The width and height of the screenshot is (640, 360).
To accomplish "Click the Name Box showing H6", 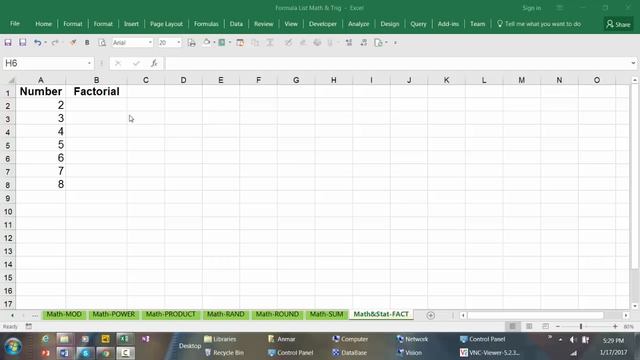I will [44, 63].
